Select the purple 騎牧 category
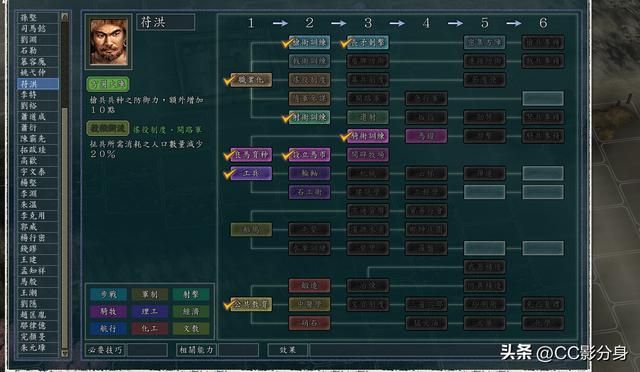The height and width of the screenshot is (372, 640). pos(109,312)
